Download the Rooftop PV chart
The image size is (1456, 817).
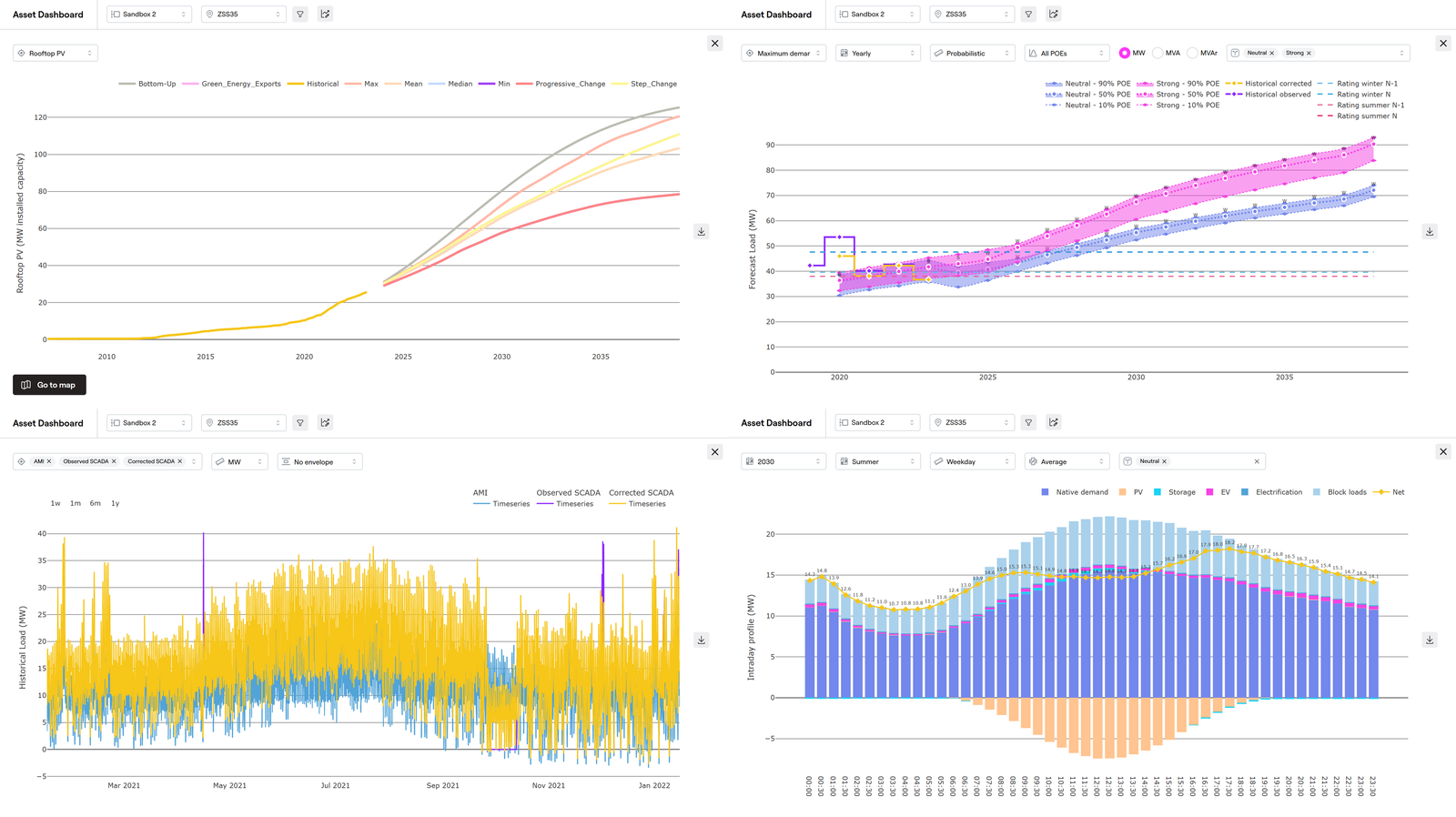pos(702,232)
